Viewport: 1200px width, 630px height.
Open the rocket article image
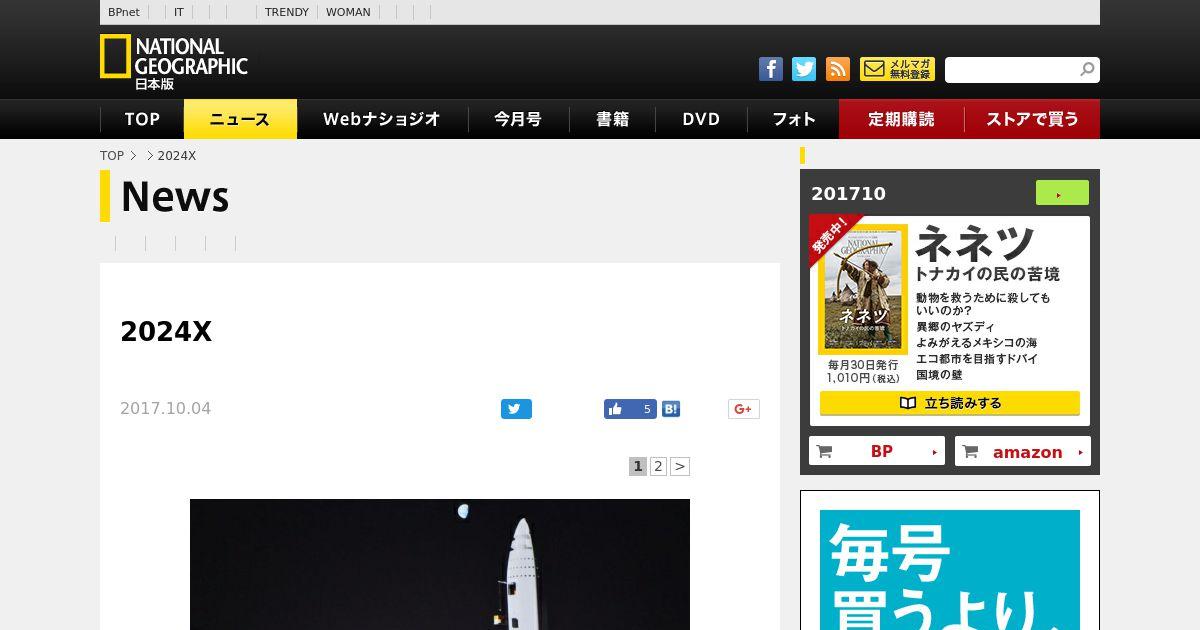[x=440, y=564]
